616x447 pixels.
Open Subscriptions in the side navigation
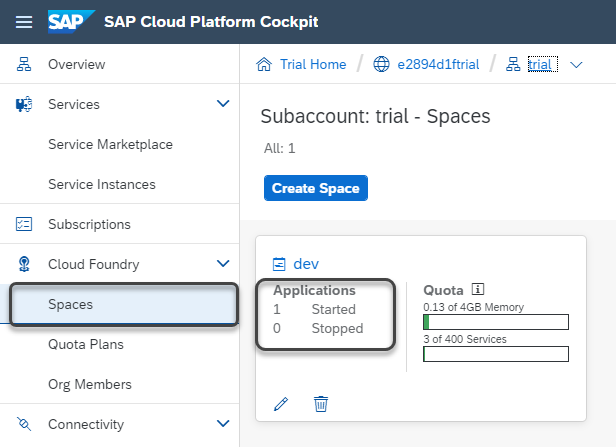119,224
